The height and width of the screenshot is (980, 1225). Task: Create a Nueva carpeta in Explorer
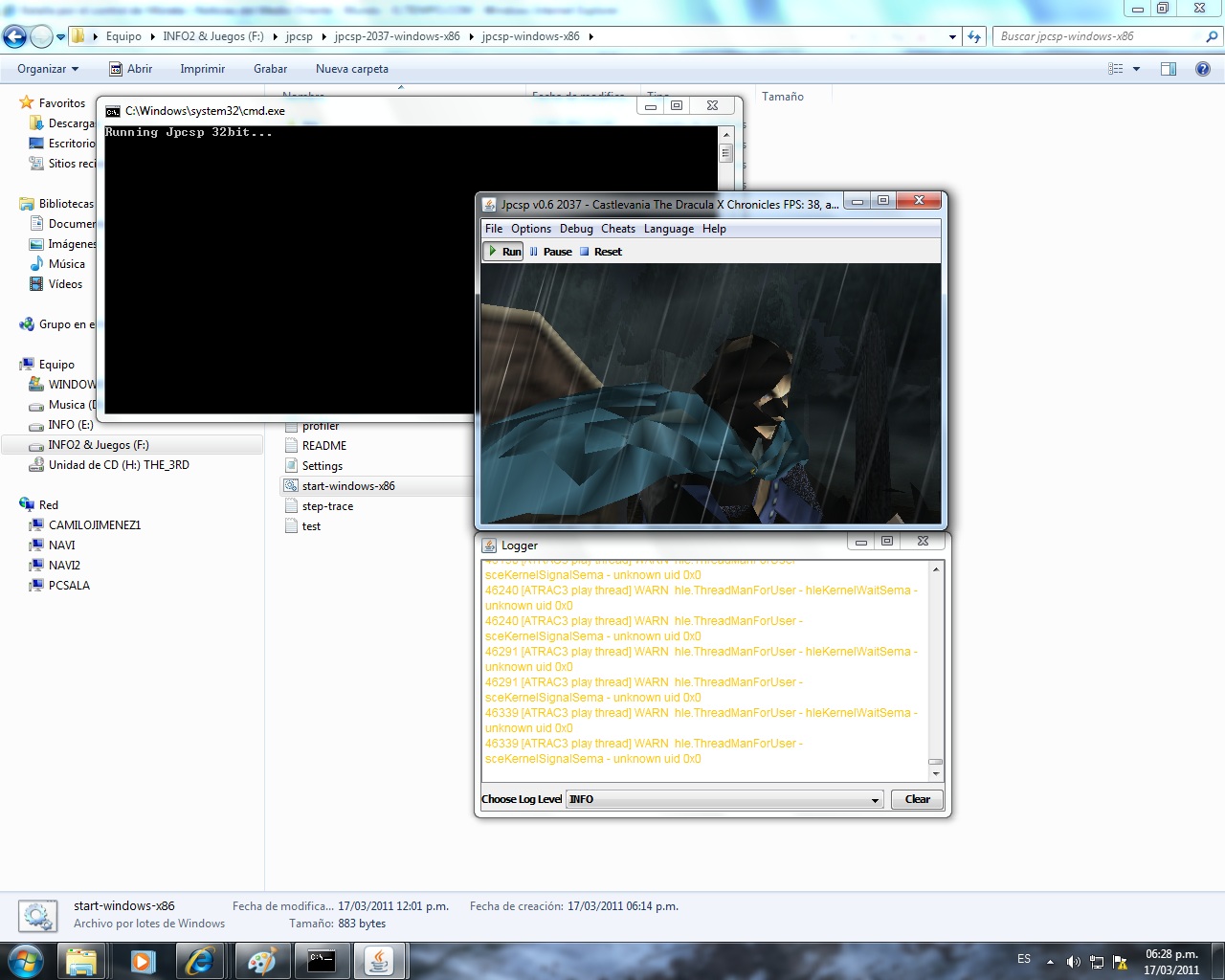click(x=352, y=69)
